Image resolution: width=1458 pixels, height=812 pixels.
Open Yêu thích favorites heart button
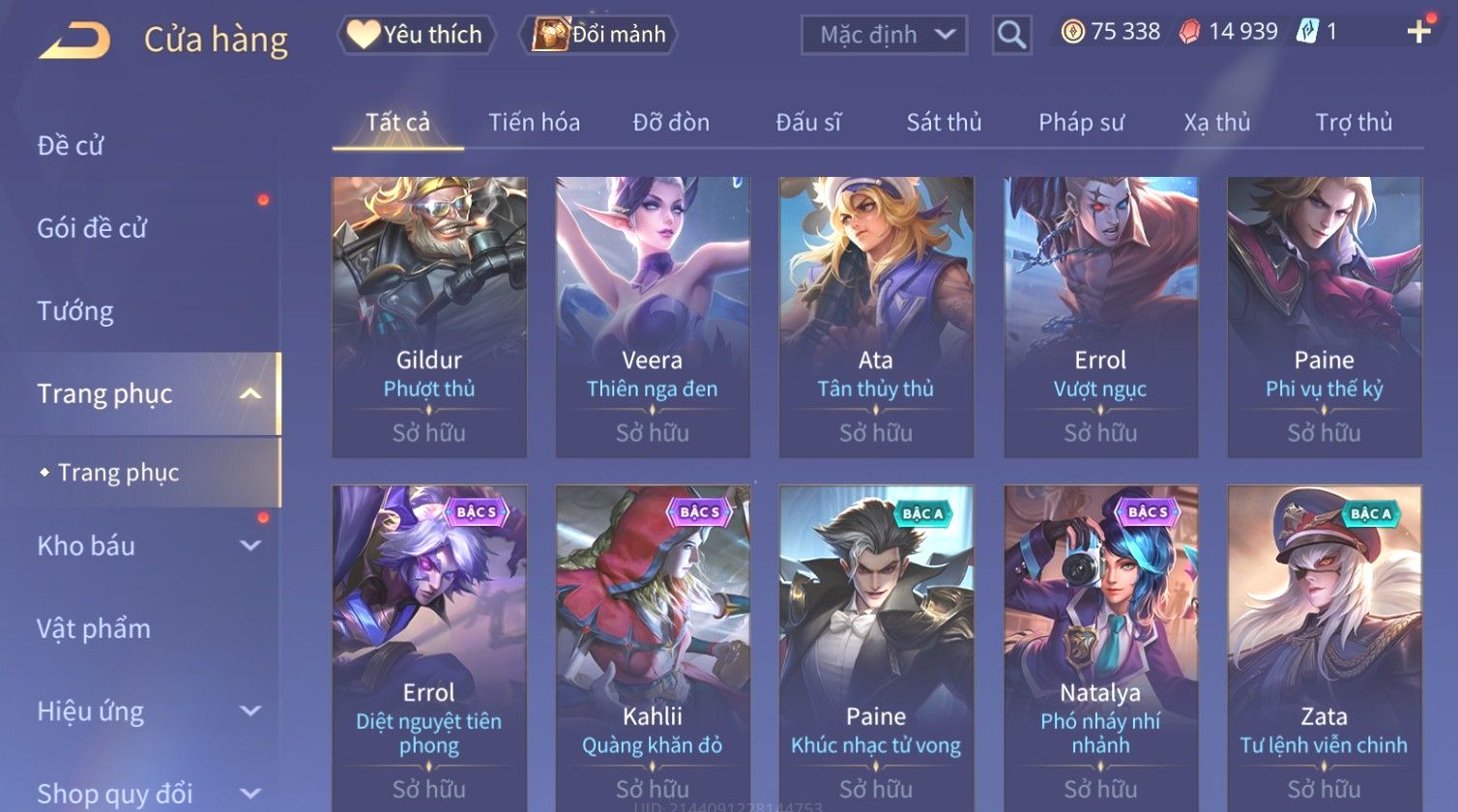point(416,35)
